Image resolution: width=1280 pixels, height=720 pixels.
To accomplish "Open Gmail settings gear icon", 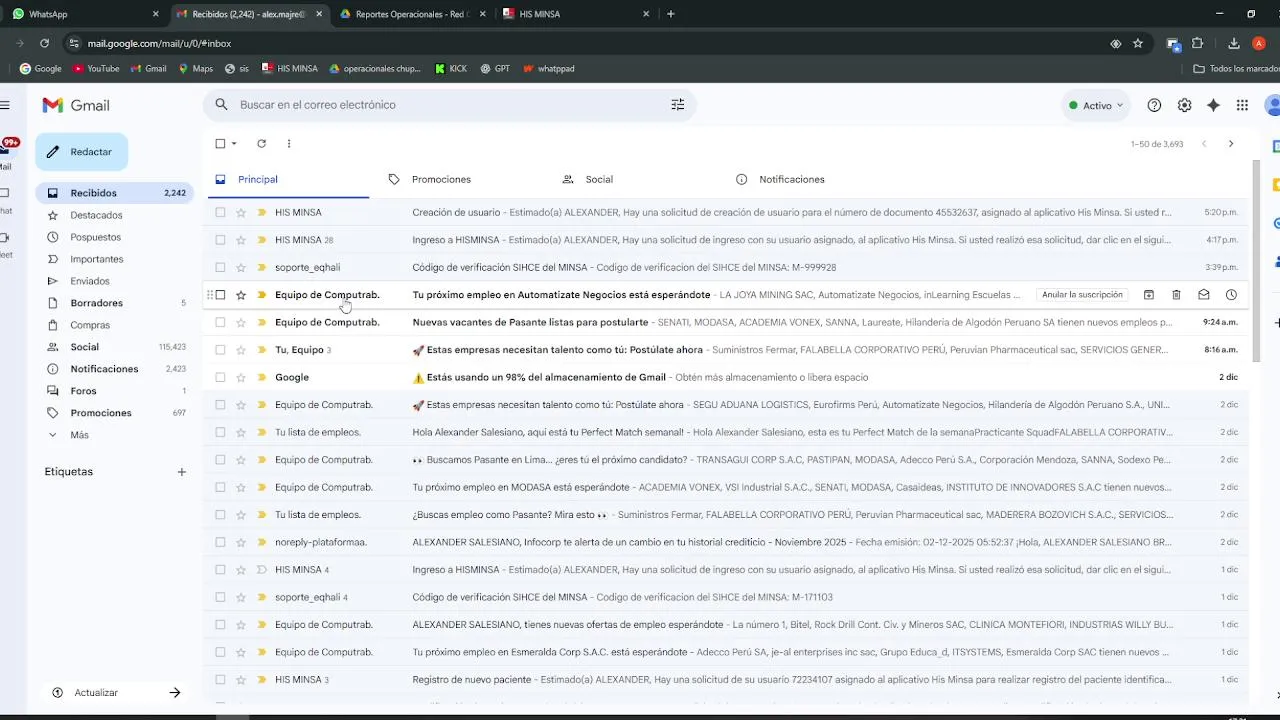I will [1184, 105].
